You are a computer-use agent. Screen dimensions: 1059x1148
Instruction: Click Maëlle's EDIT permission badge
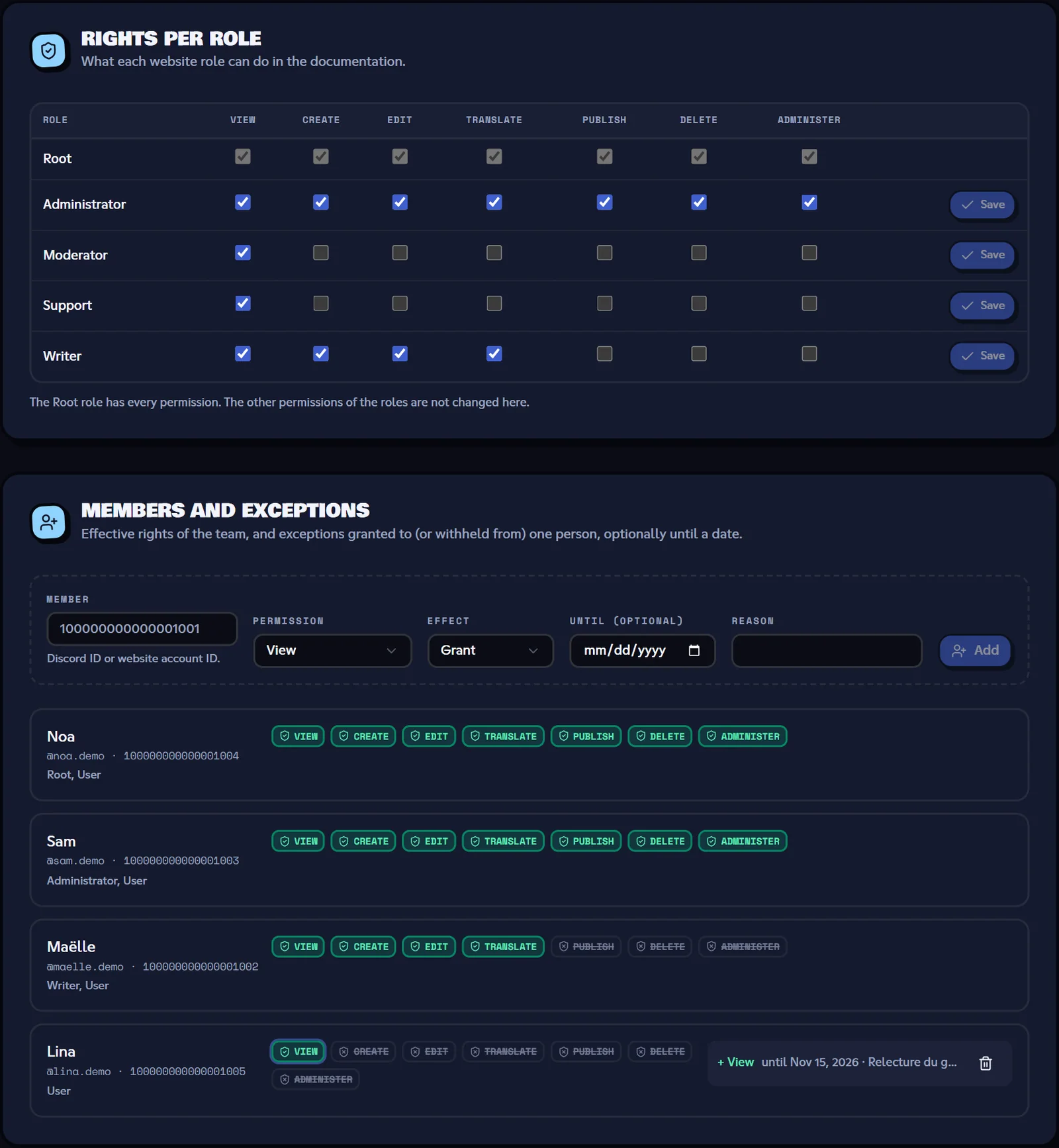(429, 947)
